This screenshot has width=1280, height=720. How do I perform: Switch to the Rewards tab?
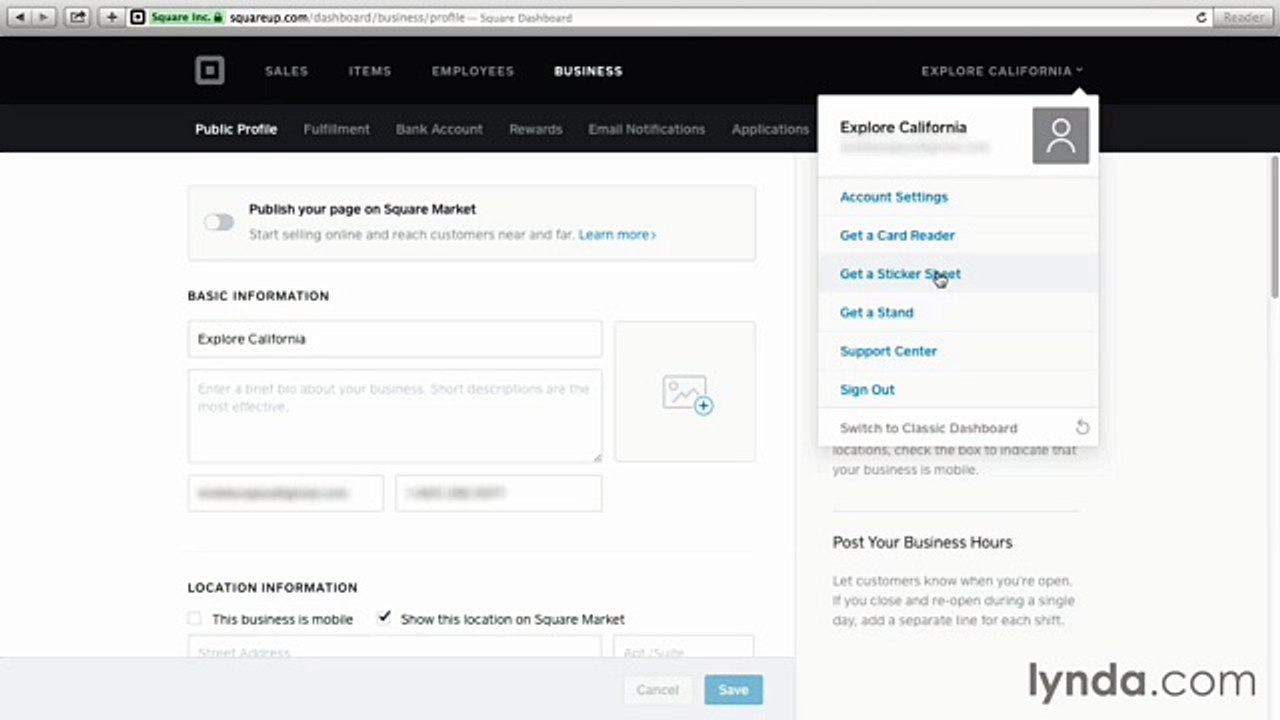(x=535, y=129)
